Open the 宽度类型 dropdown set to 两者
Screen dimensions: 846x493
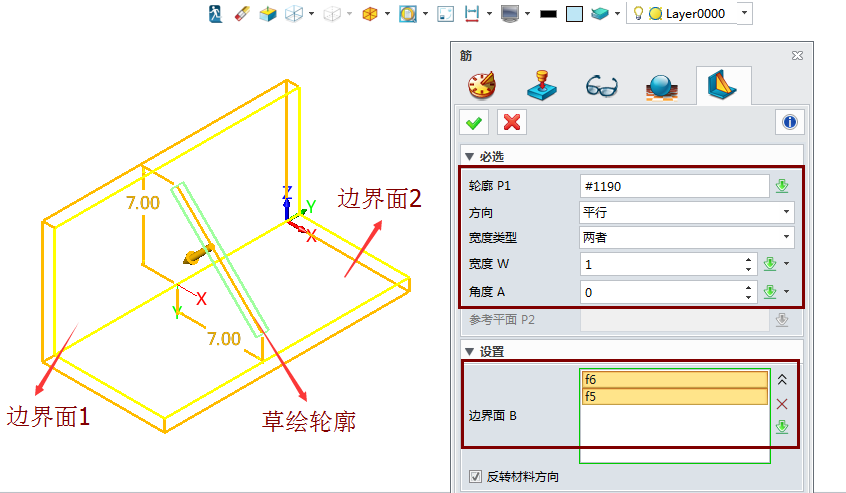click(686, 238)
